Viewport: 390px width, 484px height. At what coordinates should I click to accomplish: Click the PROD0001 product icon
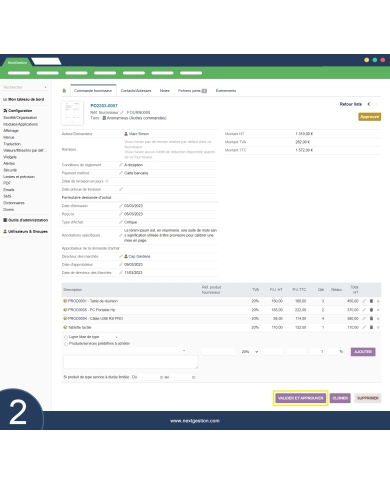pos(65,301)
